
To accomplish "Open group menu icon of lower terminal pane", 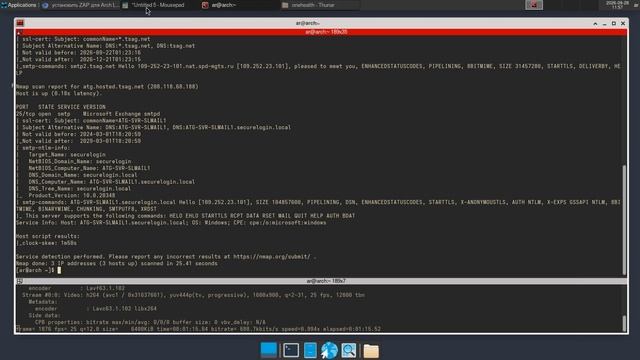I will [x=20, y=281].
